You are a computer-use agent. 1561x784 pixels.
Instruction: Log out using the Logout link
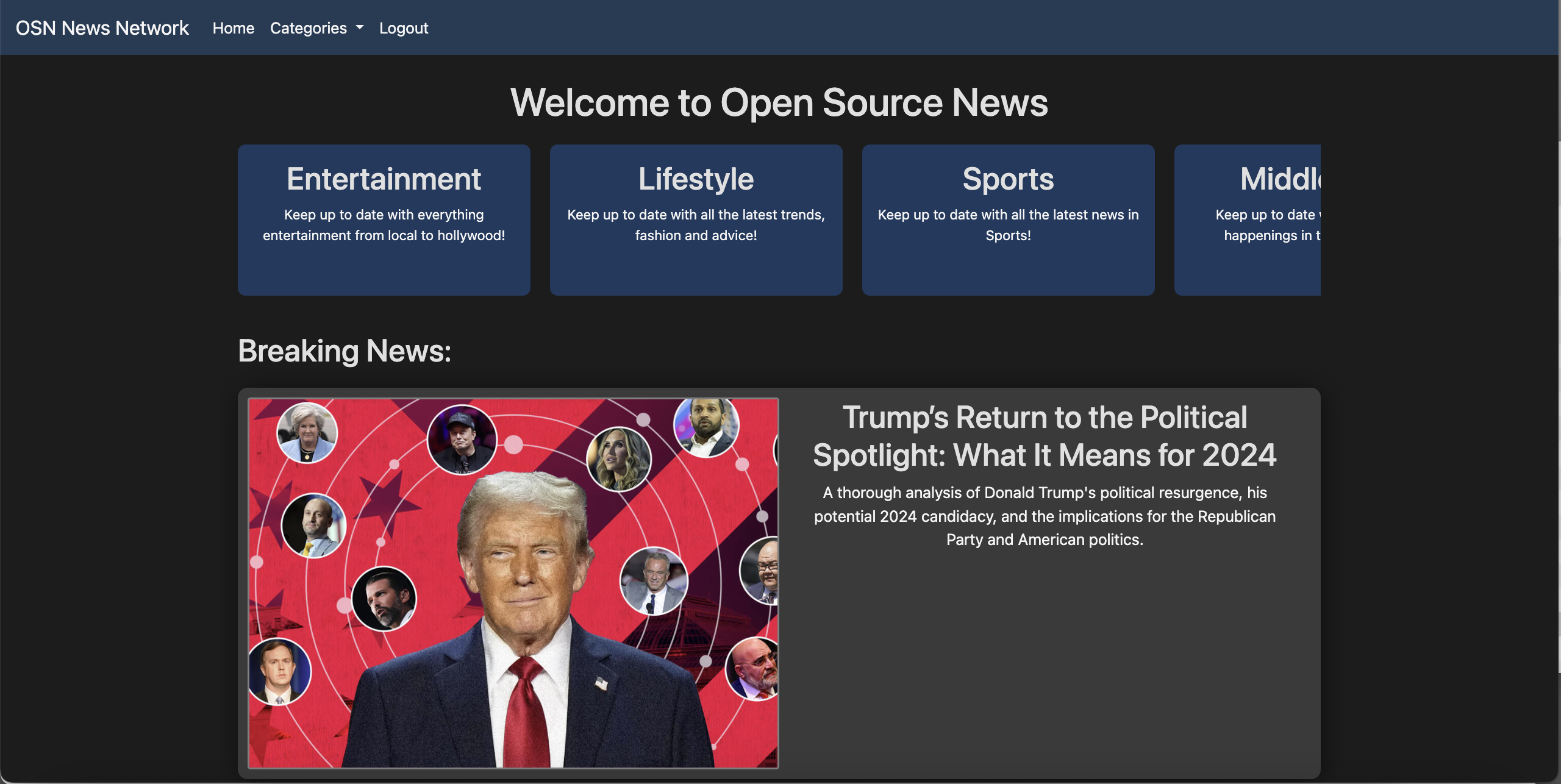pos(403,28)
